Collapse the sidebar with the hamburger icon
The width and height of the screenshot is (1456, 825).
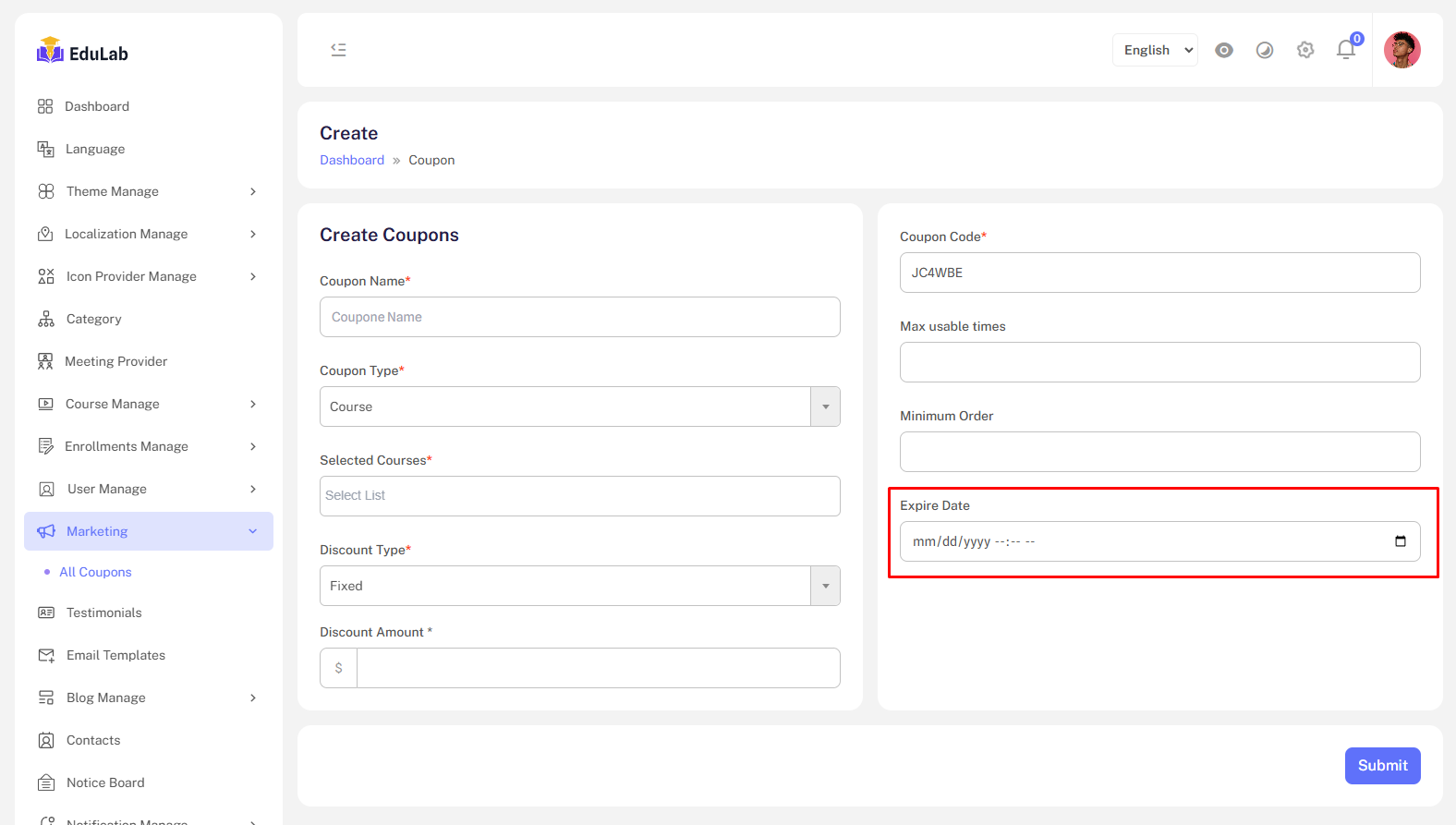(x=338, y=50)
